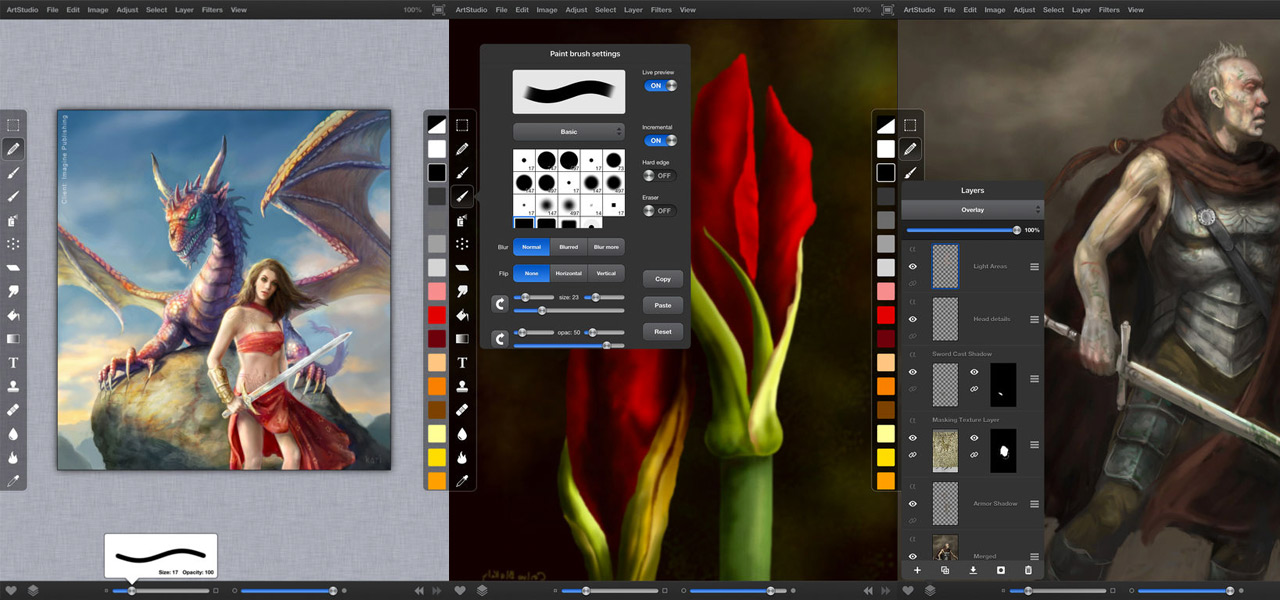The width and height of the screenshot is (1280, 600).
Task: Select the Armor Shadow layer thumbnail
Action: [x=945, y=504]
